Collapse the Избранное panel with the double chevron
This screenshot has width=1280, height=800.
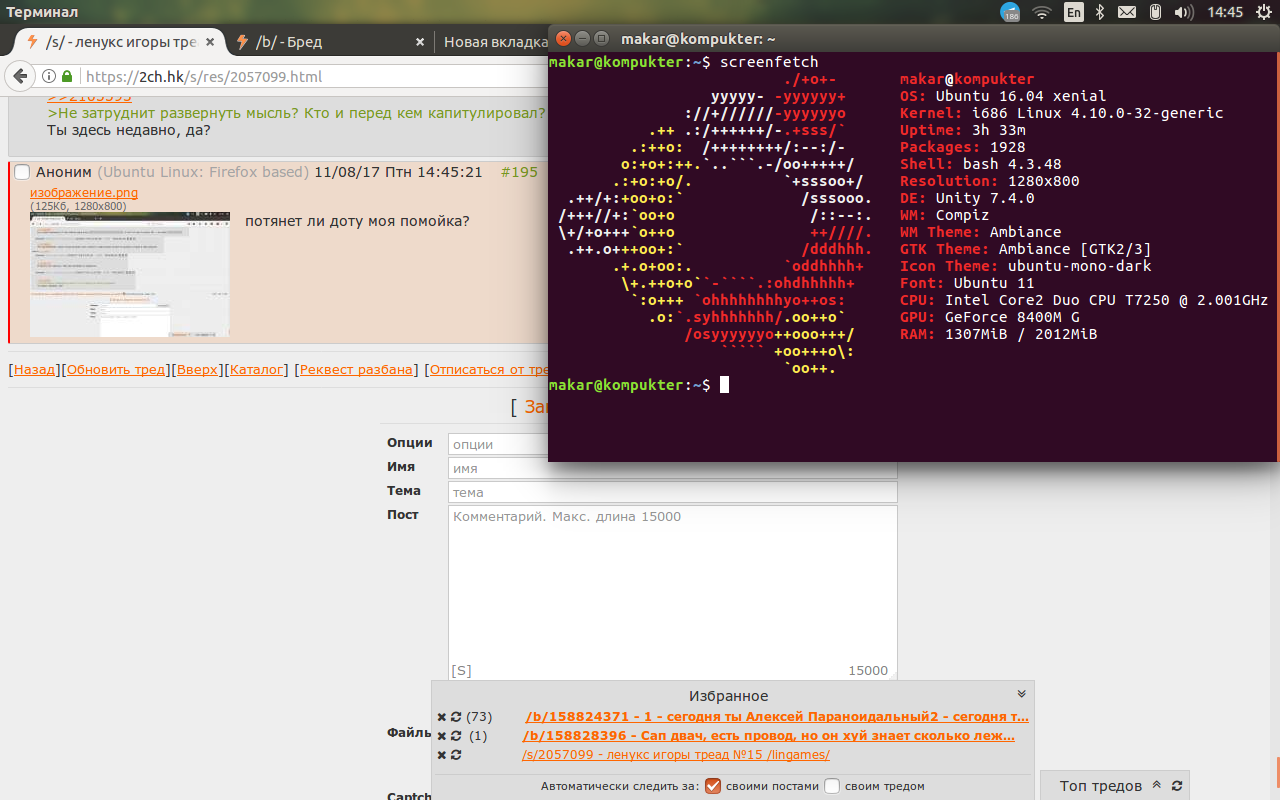coord(1021,694)
